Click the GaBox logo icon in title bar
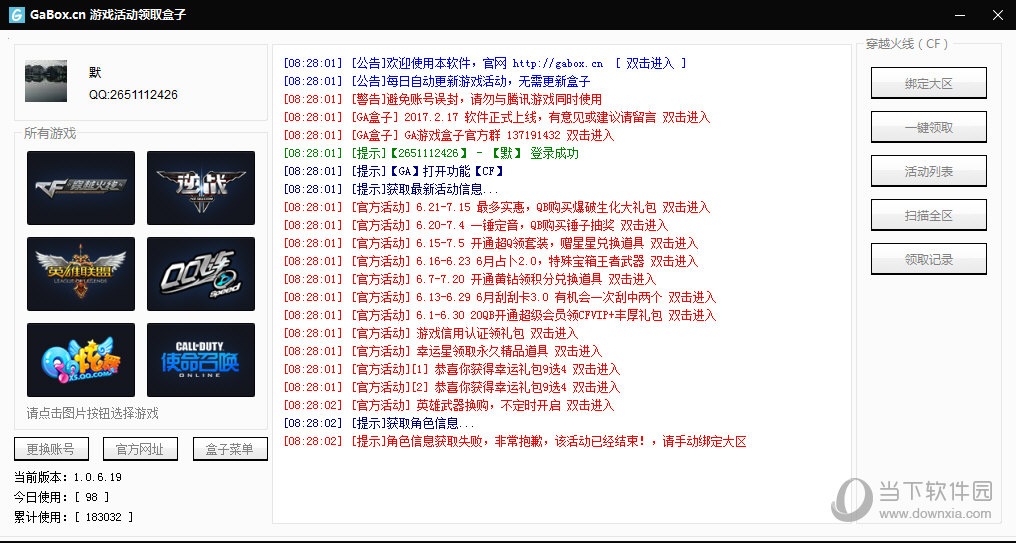The height and width of the screenshot is (543, 1016). click(x=16, y=15)
